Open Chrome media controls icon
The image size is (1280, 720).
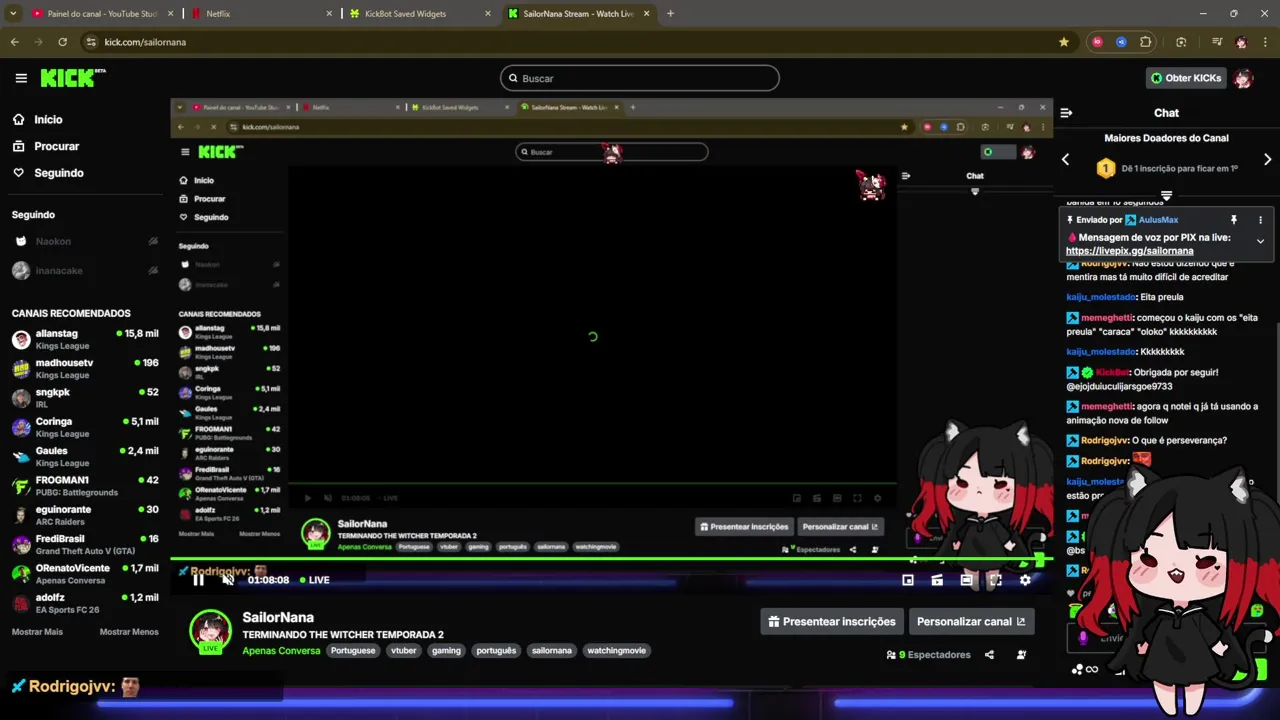coord(1217,42)
